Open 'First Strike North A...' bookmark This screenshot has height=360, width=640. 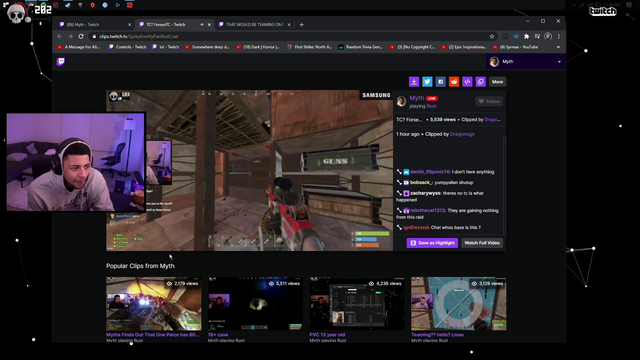point(310,47)
